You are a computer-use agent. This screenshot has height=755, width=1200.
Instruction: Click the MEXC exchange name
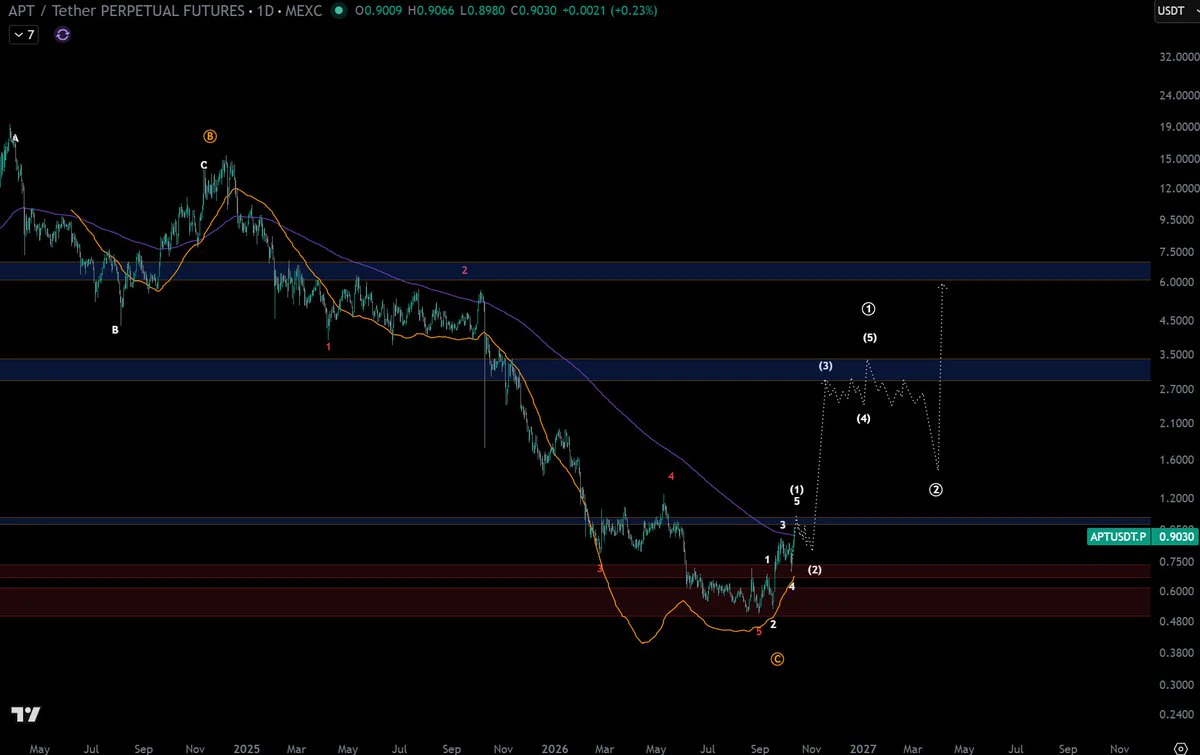pyautogui.click(x=305, y=12)
